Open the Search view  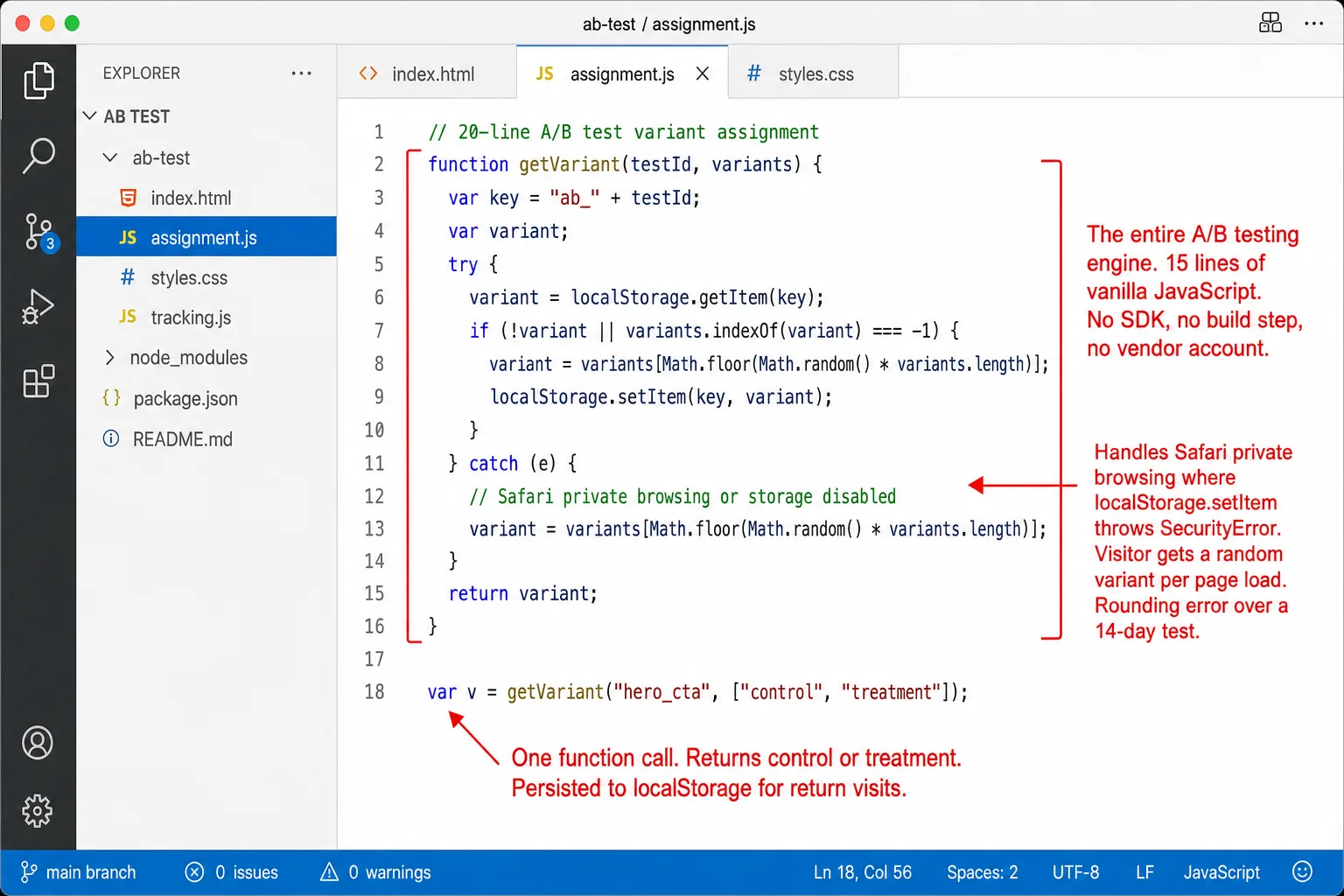[38, 156]
